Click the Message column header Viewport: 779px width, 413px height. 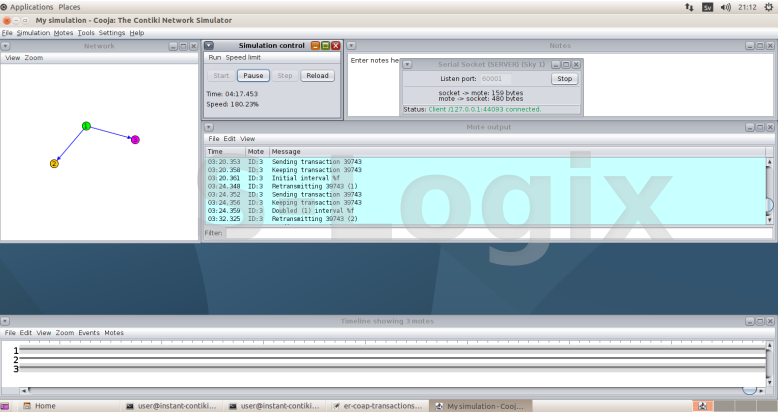click(517, 152)
